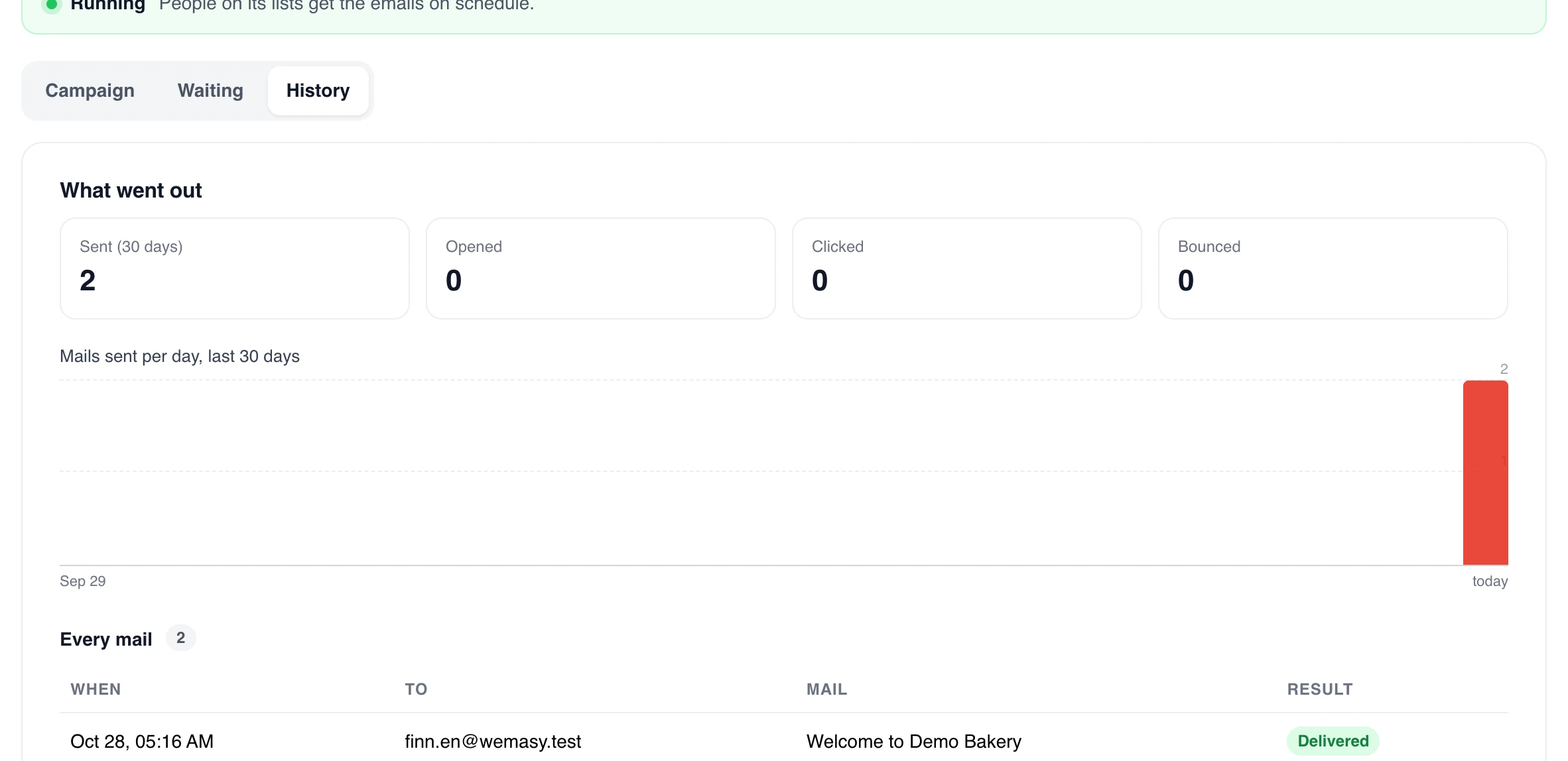Click the What went out heading
Viewport: 1568px width, 761px height.
pos(131,191)
